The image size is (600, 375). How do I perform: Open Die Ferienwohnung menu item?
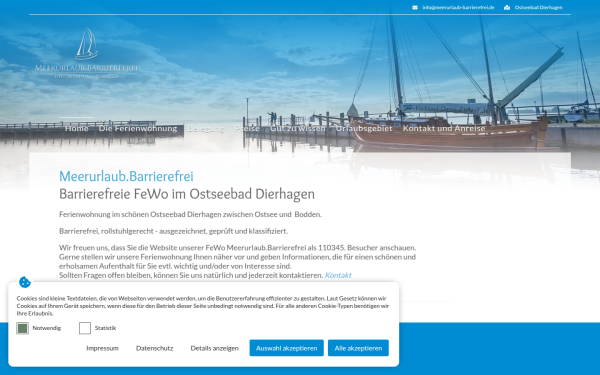[x=138, y=128]
